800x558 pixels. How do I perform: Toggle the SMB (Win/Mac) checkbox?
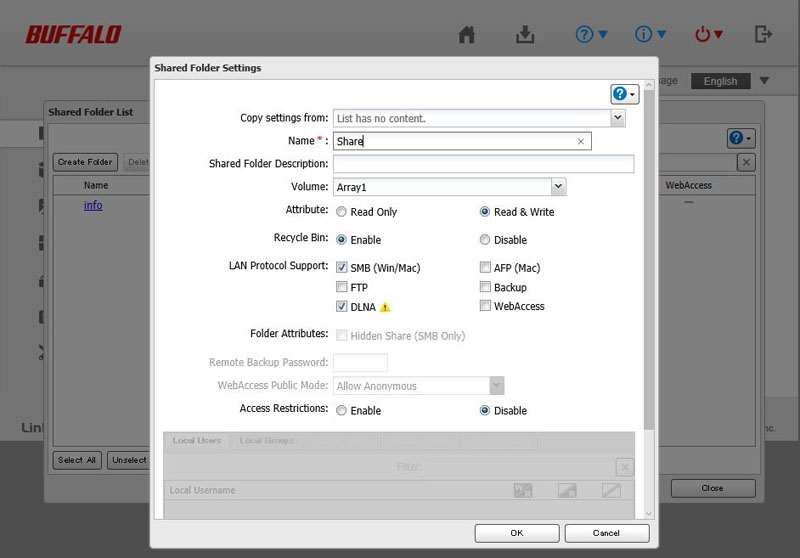click(x=341, y=267)
